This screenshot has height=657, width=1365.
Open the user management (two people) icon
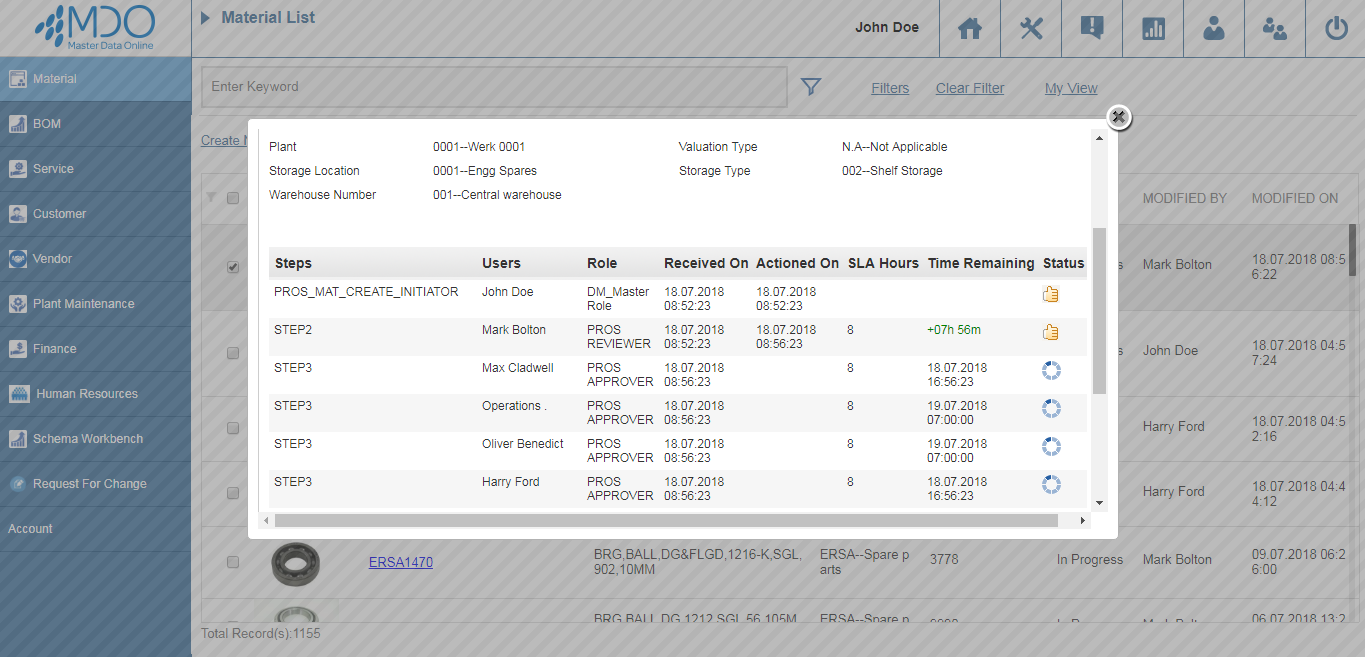(1274, 29)
